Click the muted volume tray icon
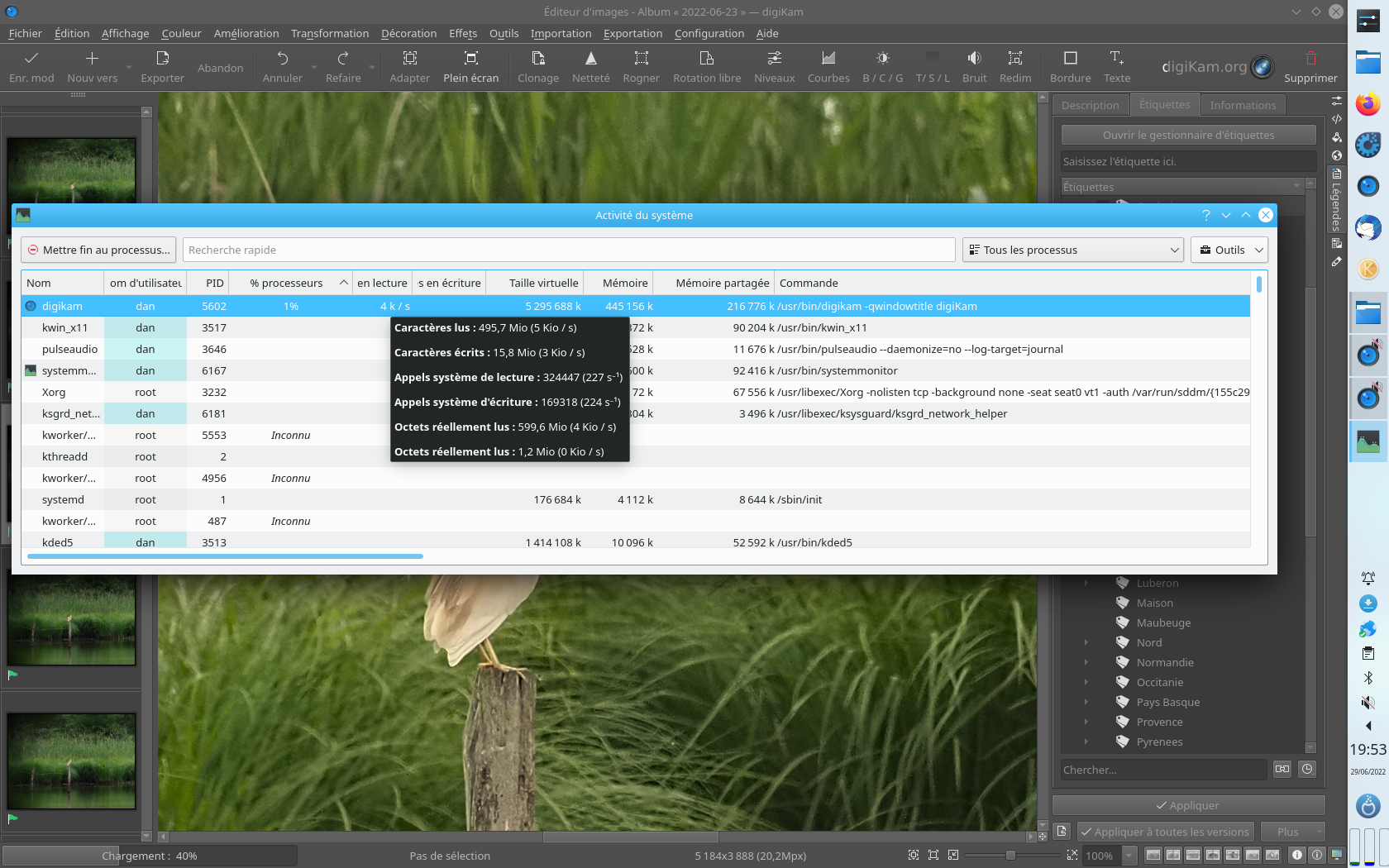Viewport: 1389px width, 868px height. (1368, 703)
